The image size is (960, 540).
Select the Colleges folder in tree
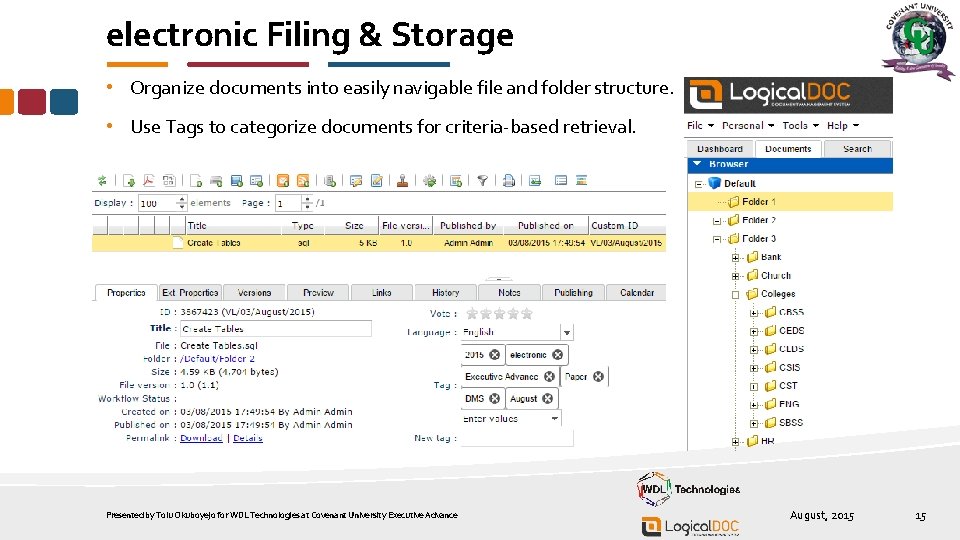778,294
